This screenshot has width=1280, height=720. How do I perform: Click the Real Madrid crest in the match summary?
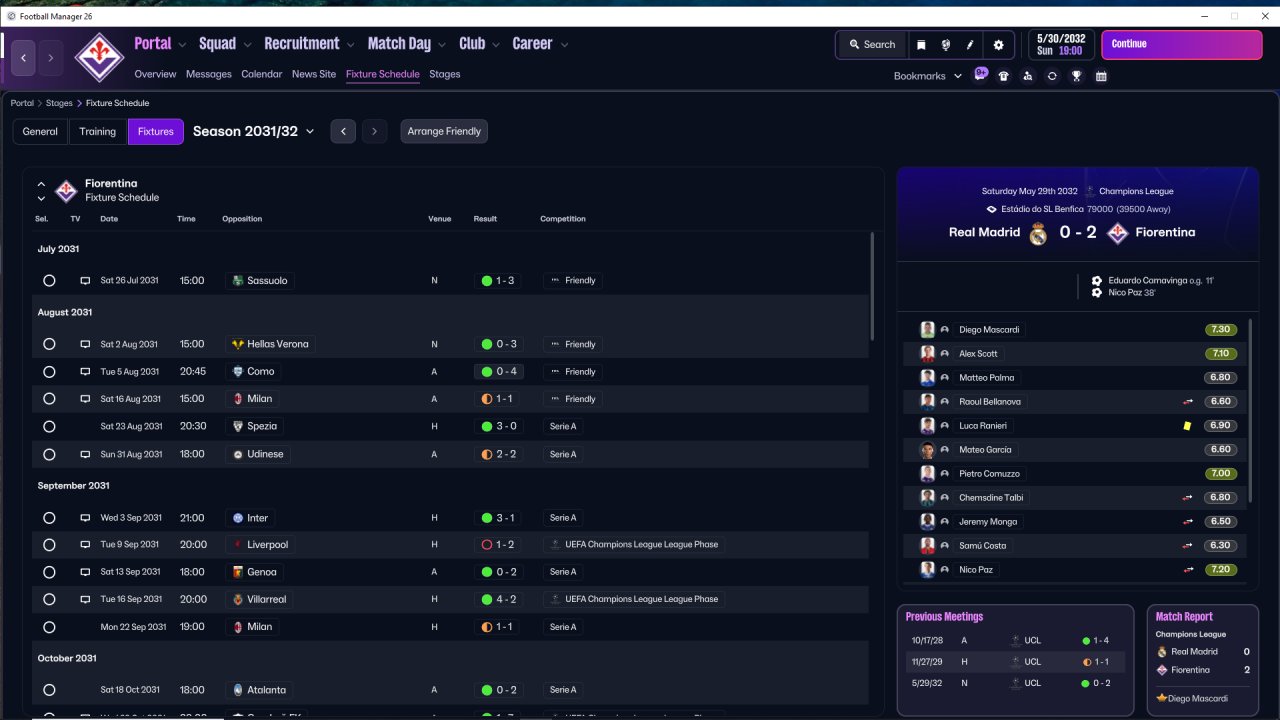tap(1038, 233)
